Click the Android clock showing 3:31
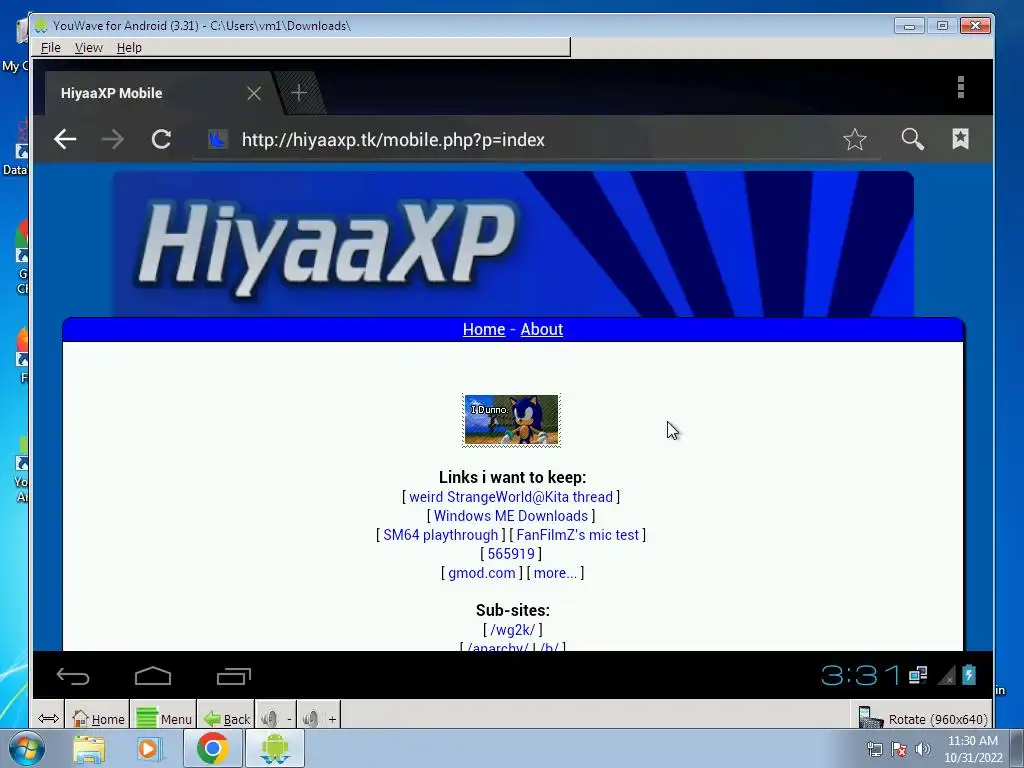This screenshot has width=1024, height=768. click(x=860, y=675)
